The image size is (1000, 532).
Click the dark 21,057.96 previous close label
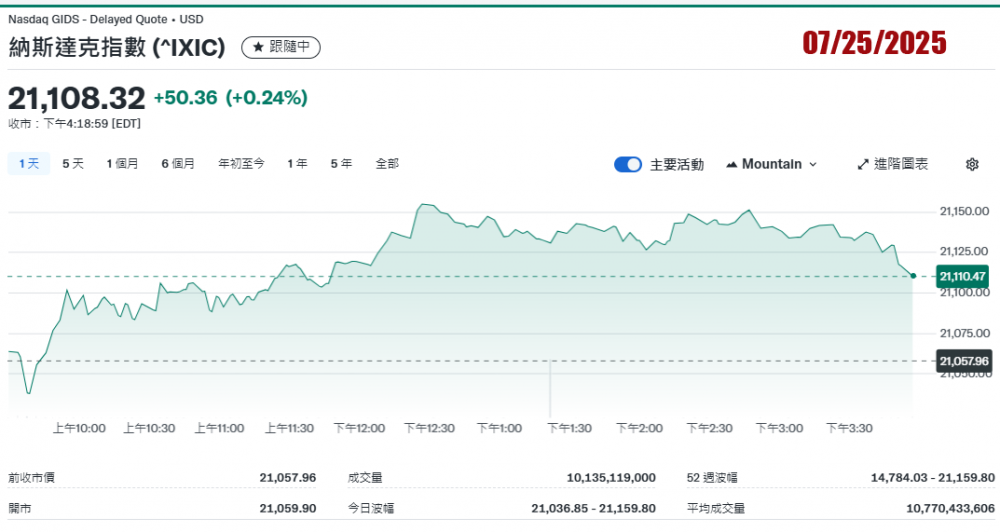point(963,361)
